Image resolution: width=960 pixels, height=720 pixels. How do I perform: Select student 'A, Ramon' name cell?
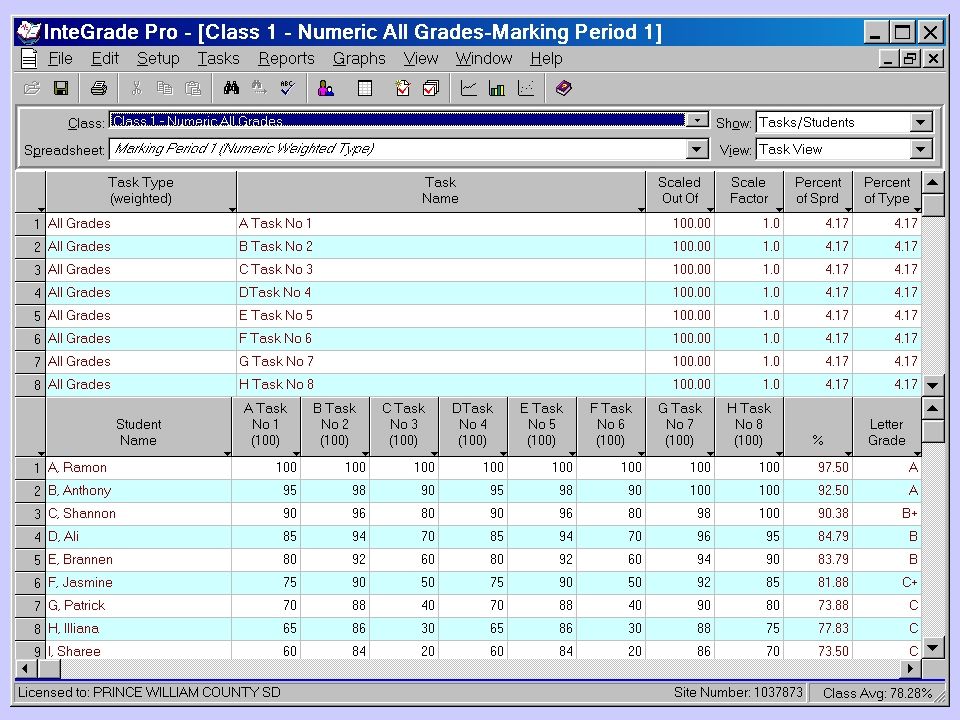pos(138,467)
